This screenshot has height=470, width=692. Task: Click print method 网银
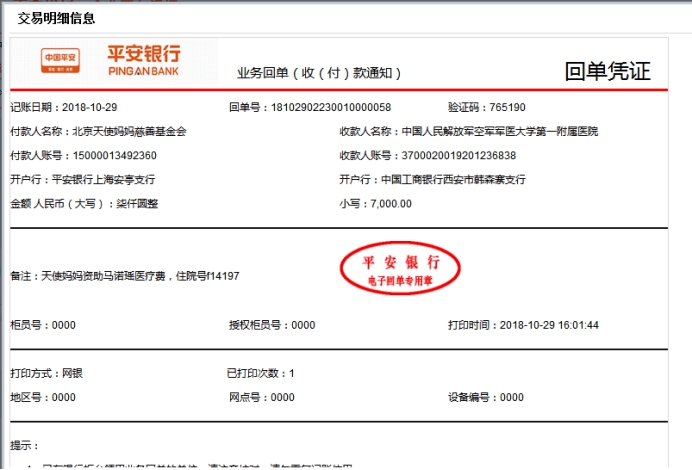pyautogui.click(x=72, y=373)
